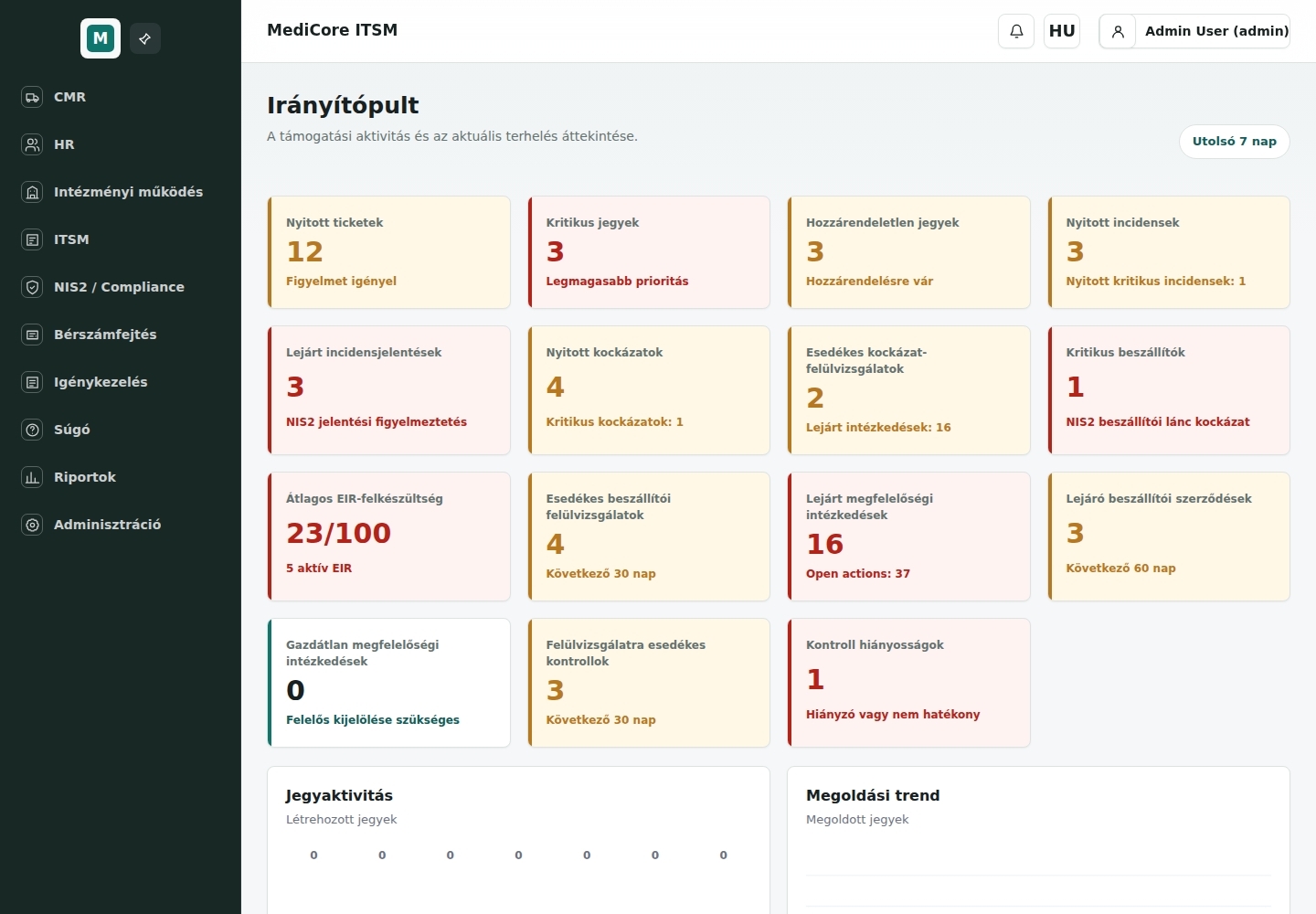This screenshot has height=914, width=1316.
Task: Toggle the sidebar pin icon
Action: click(145, 38)
